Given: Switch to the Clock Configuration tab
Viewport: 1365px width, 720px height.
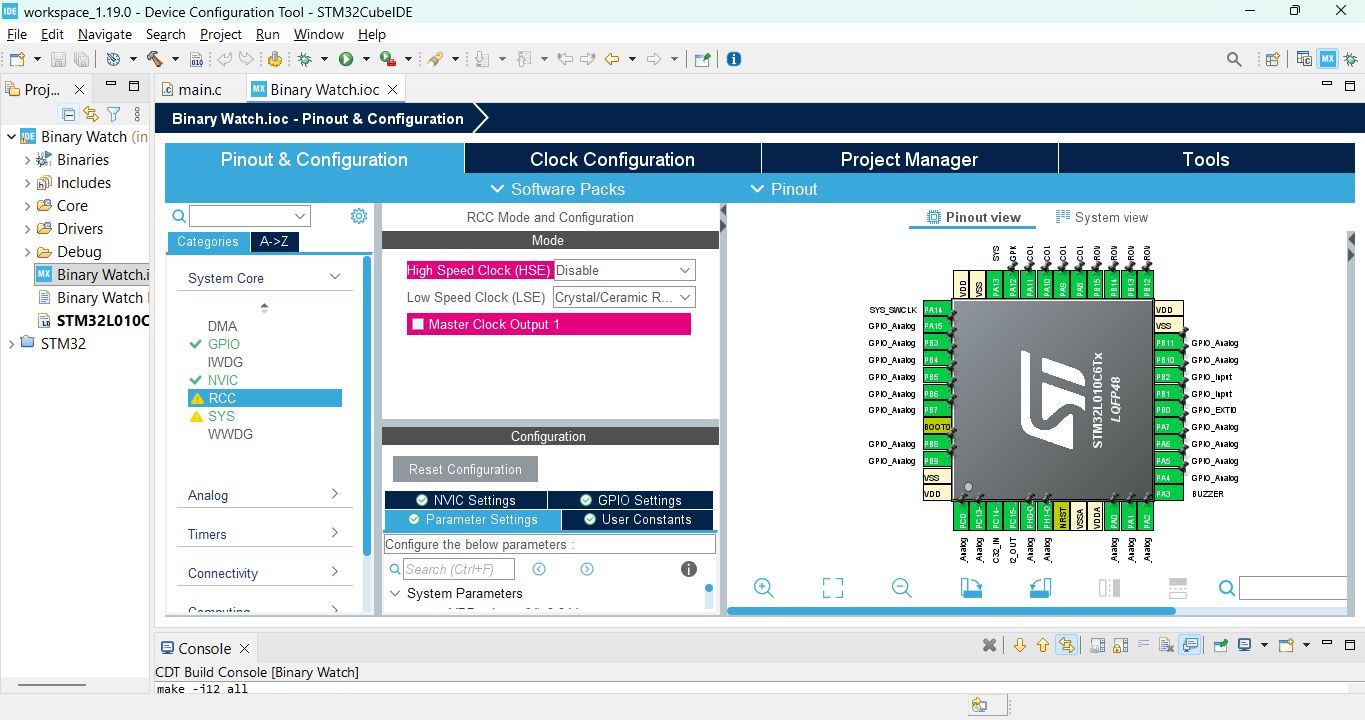Looking at the screenshot, I should coord(612,159).
